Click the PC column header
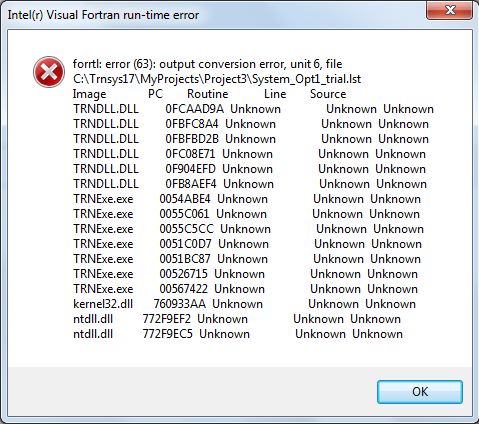 pos(155,94)
